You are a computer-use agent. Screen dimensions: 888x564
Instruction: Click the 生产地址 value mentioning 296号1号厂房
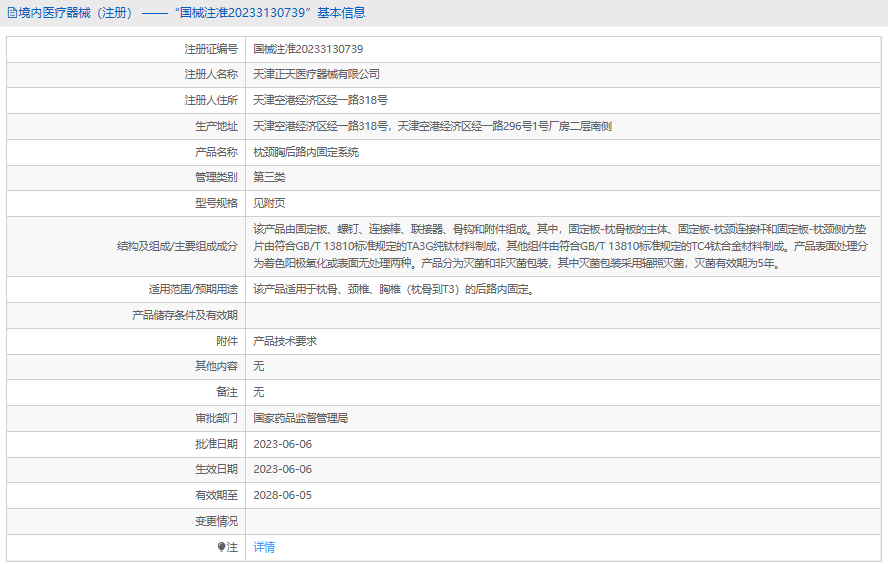[432, 126]
